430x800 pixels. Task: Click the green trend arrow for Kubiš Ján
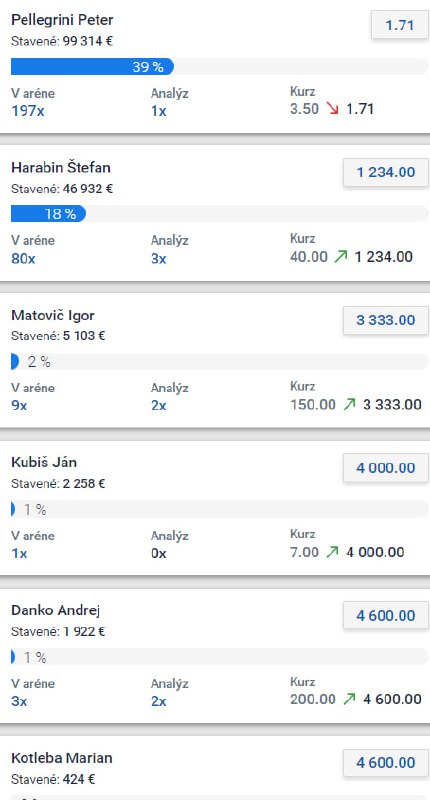tap(333, 552)
